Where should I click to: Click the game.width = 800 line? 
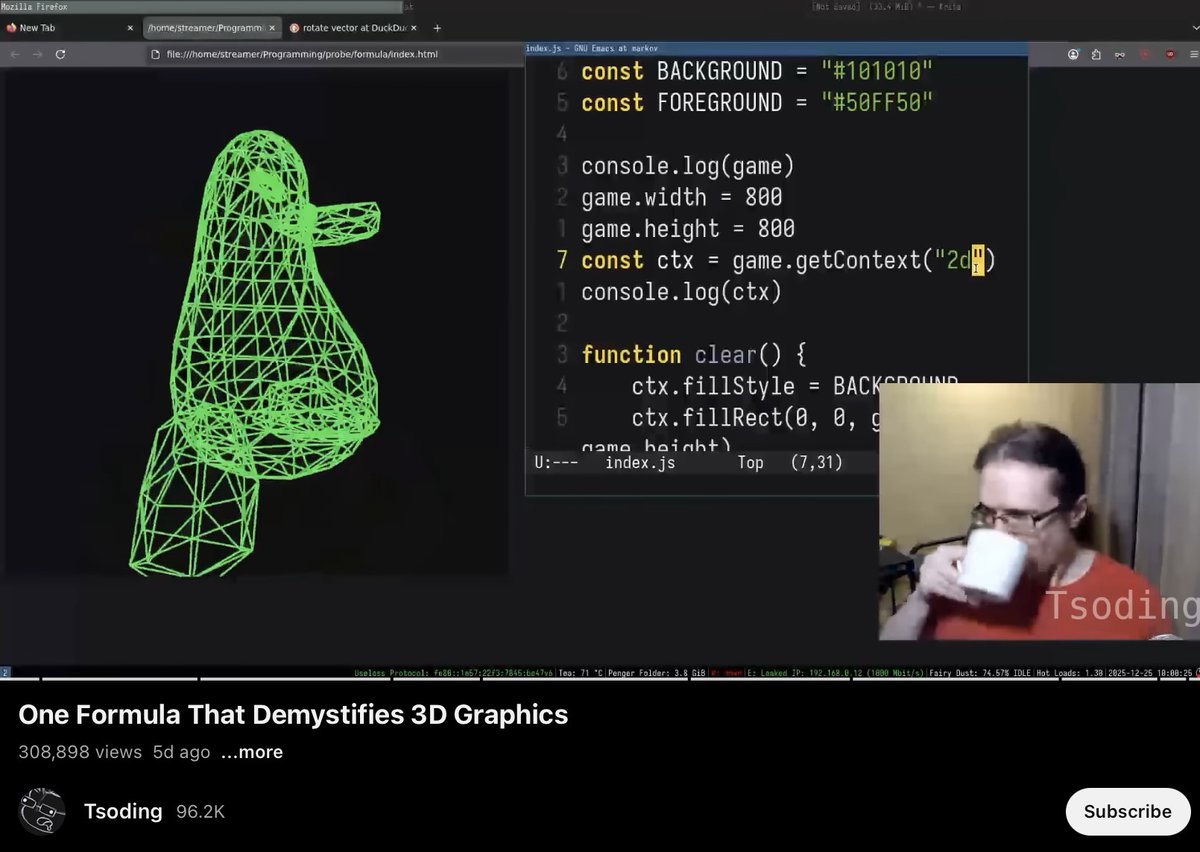(x=682, y=197)
